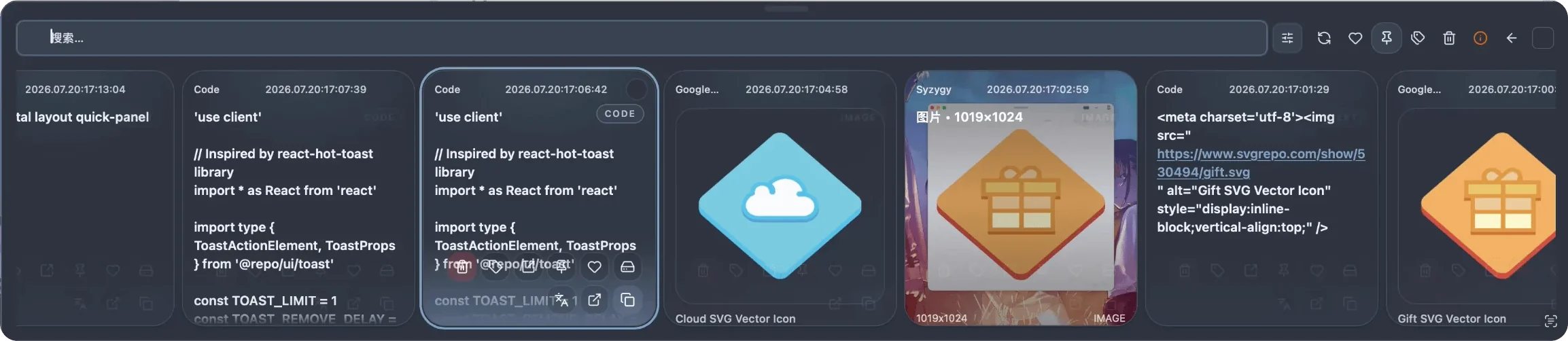This screenshot has width=1568, height=341.
Task: Click the toolbar trash icon
Action: [1449, 38]
